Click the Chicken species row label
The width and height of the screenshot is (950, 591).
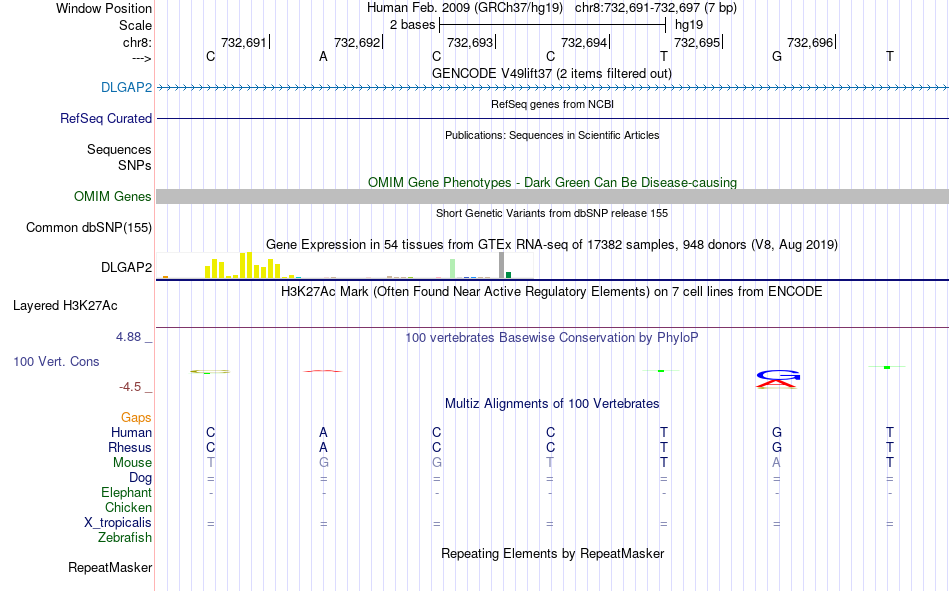[x=128, y=507]
